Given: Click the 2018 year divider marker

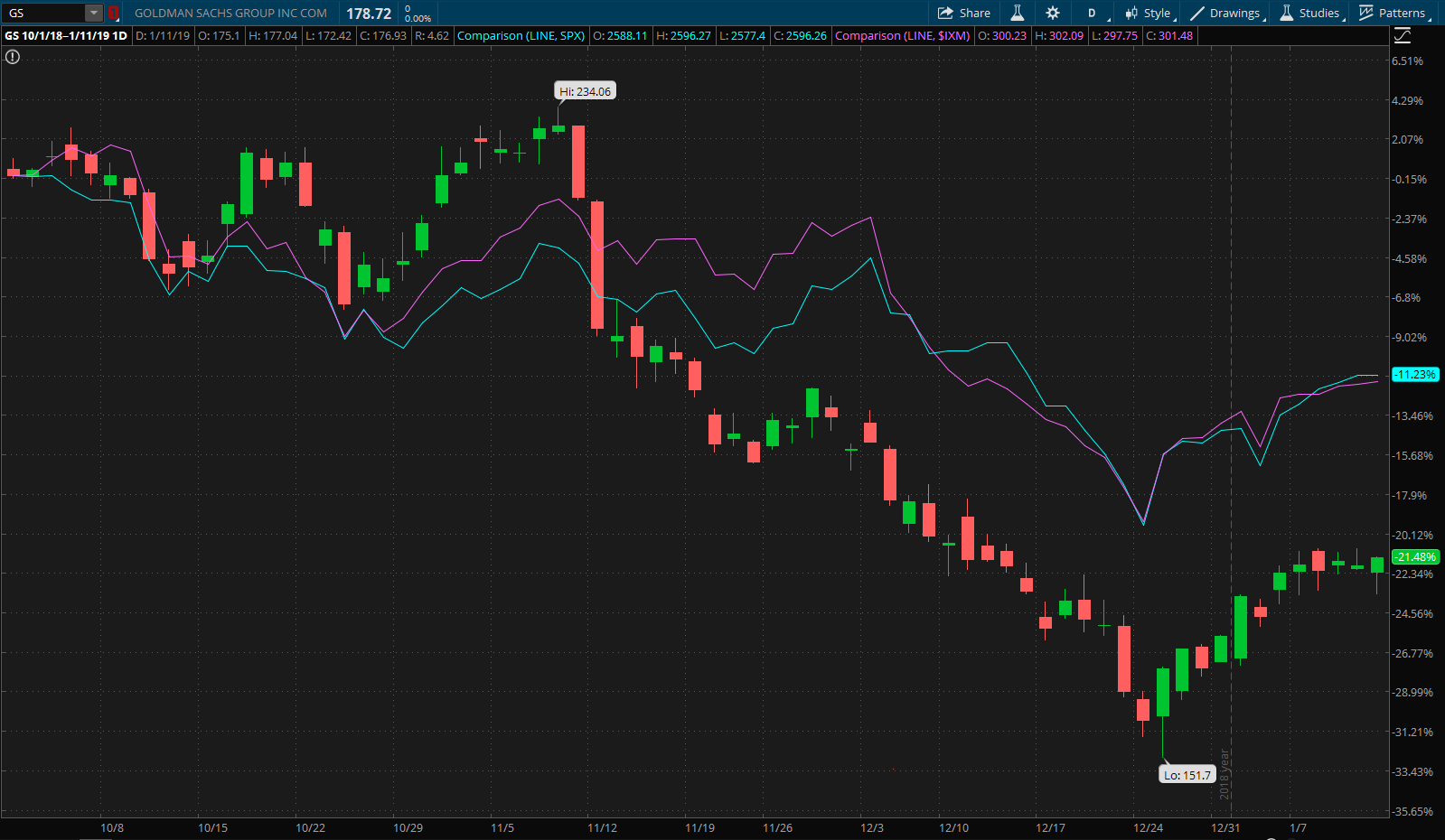Looking at the screenshot, I should pyautogui.click(x=1225, y=774).
